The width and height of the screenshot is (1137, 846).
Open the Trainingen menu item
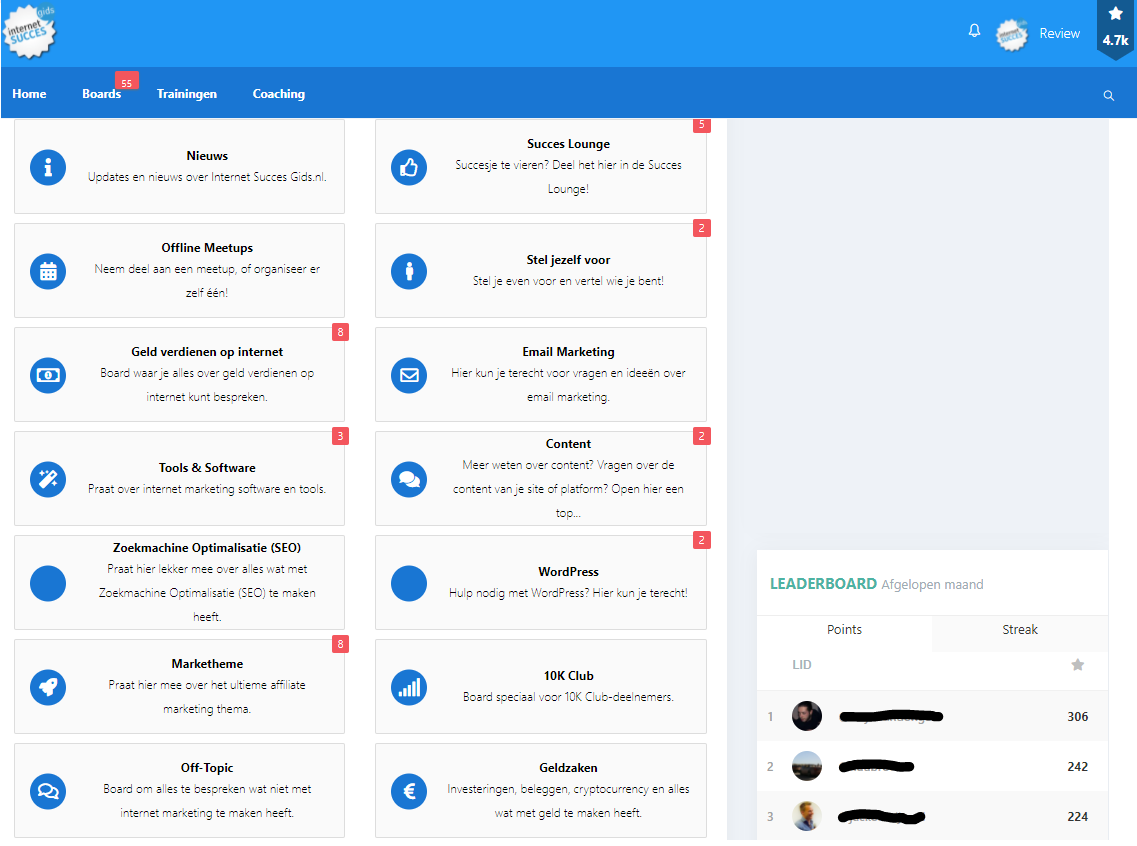(x=186, y=94)
